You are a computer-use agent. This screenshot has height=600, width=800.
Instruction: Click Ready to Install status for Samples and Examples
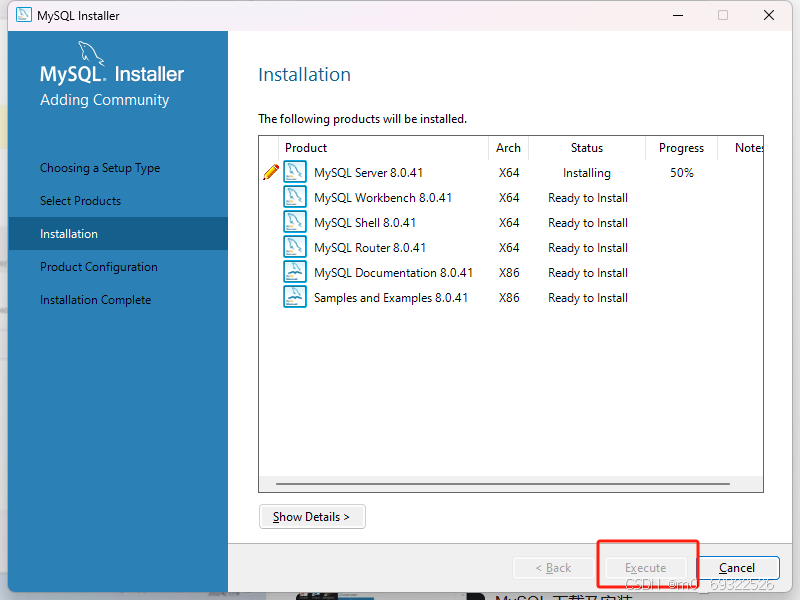(x=588, y=298)
